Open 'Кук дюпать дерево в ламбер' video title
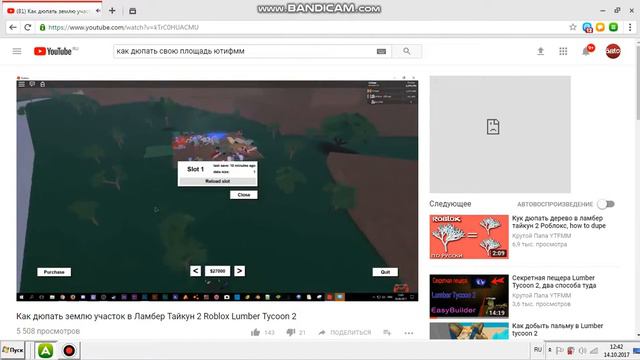This screenshot has width=640, height=360. click(559, 222)
